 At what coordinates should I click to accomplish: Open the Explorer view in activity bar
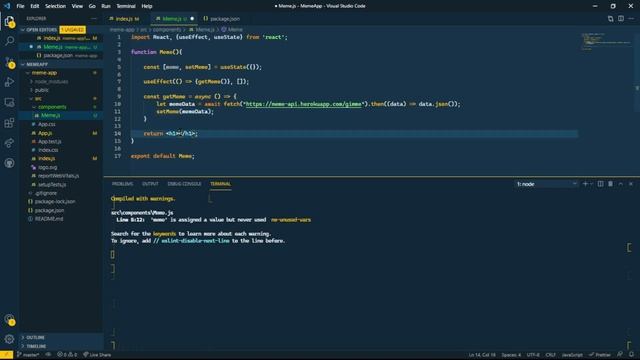(9, 21)
